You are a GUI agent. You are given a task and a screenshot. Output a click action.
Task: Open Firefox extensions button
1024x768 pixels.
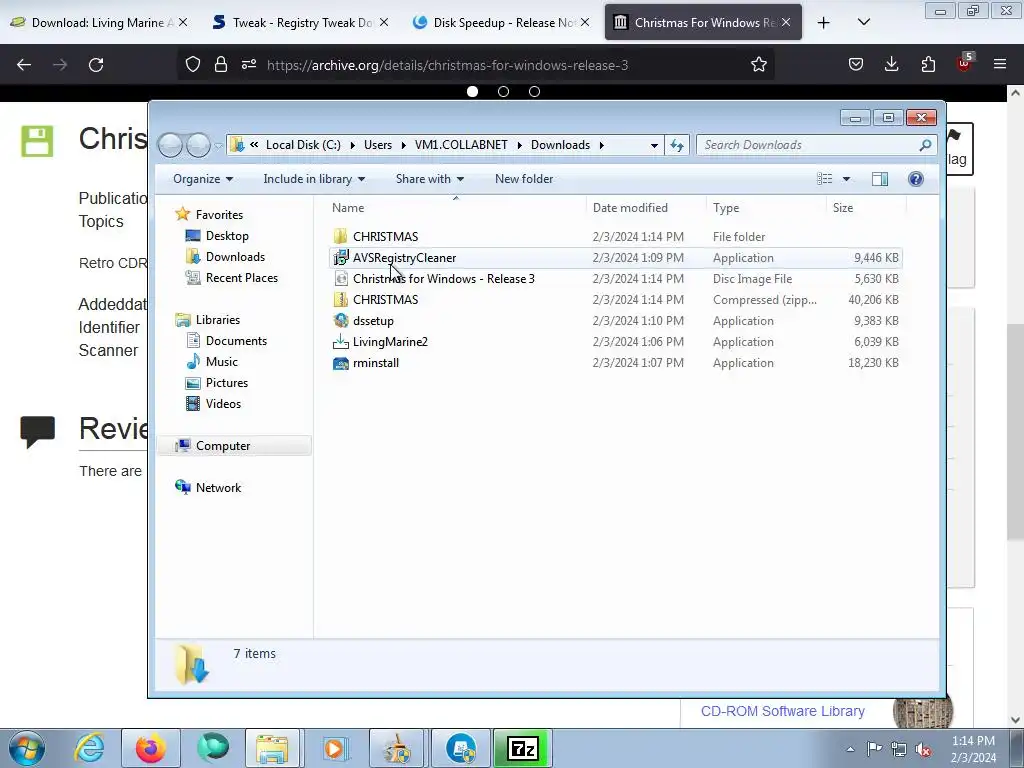point(928,64)
